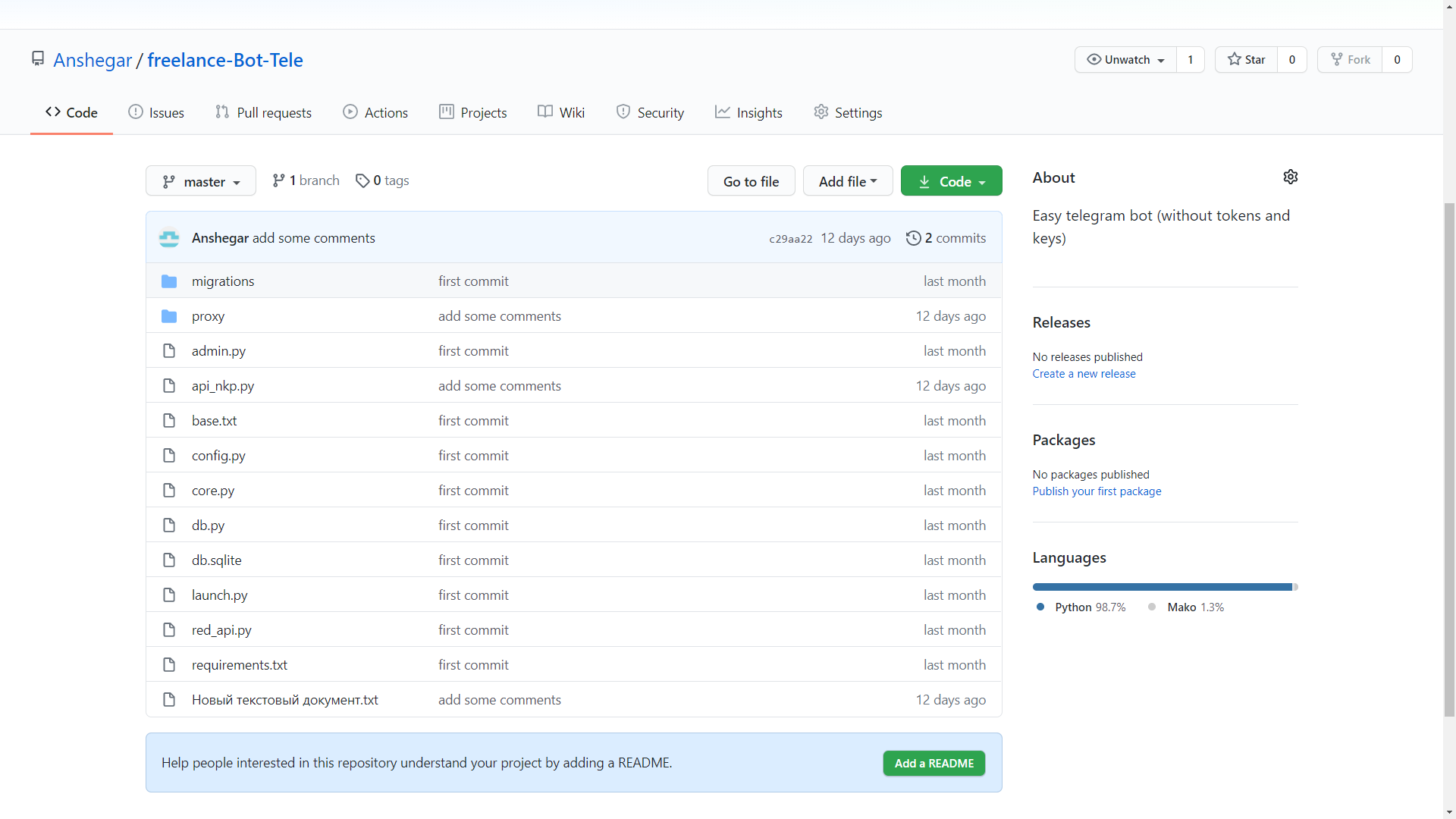Image resolution: width=1456 pixels, height=819 pixels.
Task: Click the config.py file icon
Action: [x=169, y=456]
